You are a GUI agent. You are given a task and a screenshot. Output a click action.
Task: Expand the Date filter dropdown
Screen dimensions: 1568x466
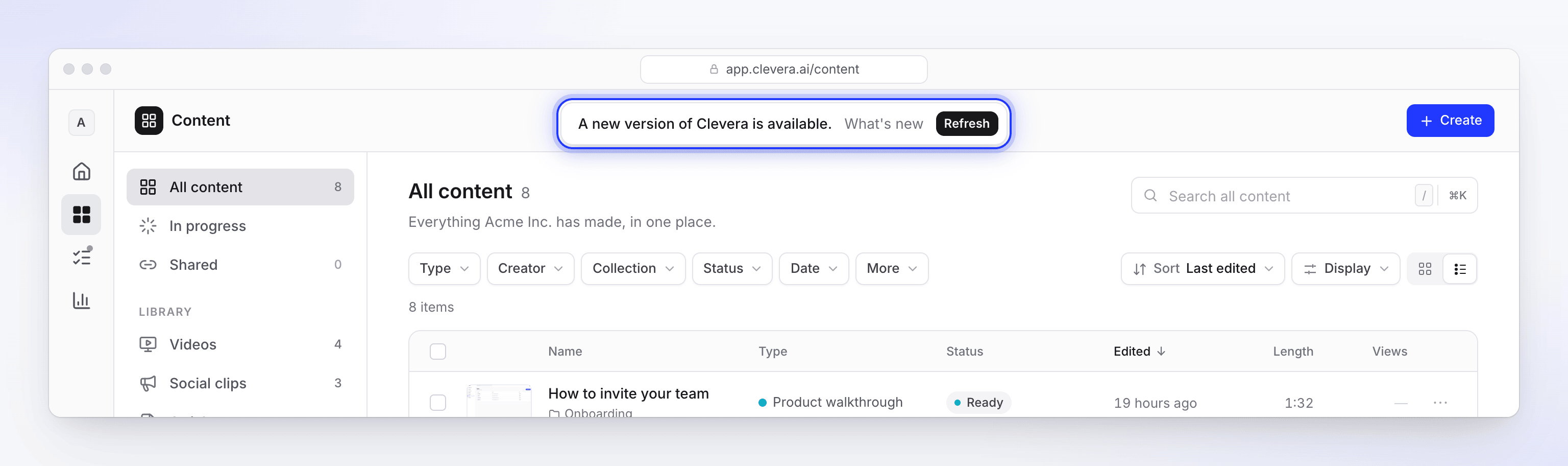813,269
